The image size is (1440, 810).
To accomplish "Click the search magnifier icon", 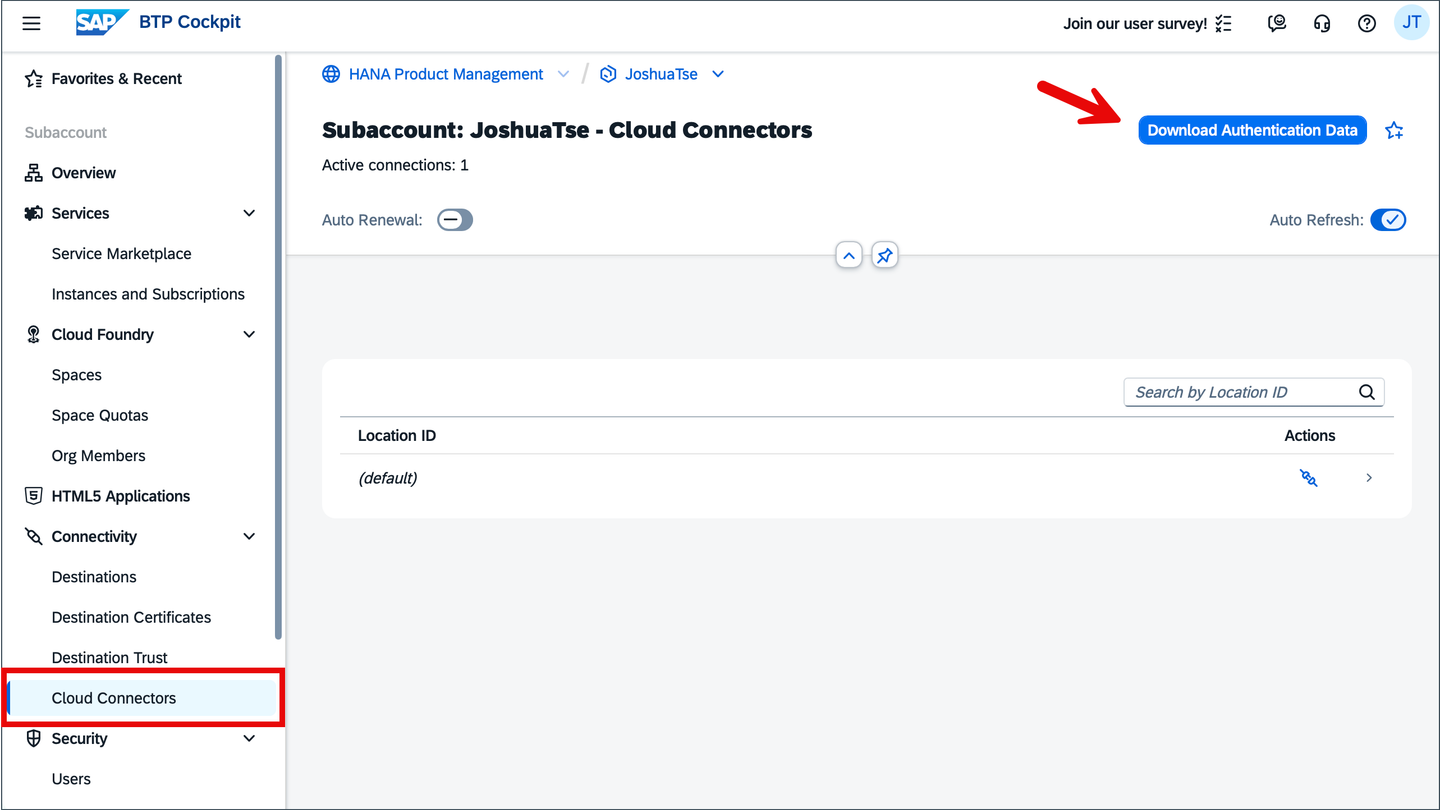I will [1367, 392].
